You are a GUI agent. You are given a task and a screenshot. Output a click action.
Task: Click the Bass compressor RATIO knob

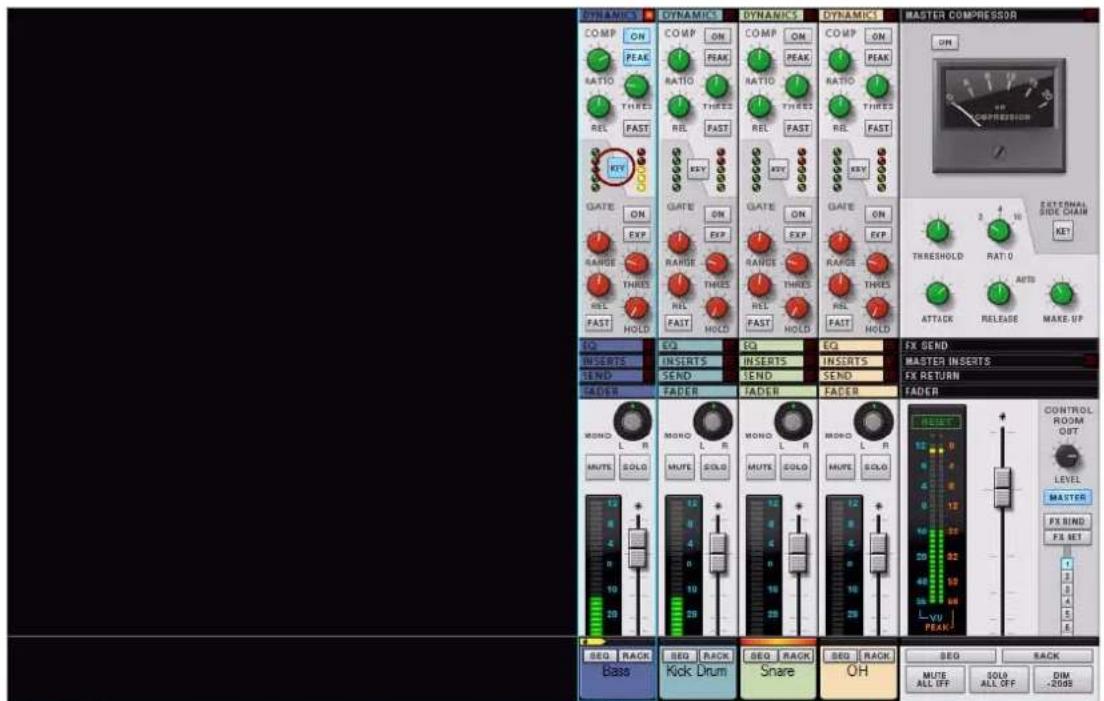pyautogui.click(x=598, y=61)
